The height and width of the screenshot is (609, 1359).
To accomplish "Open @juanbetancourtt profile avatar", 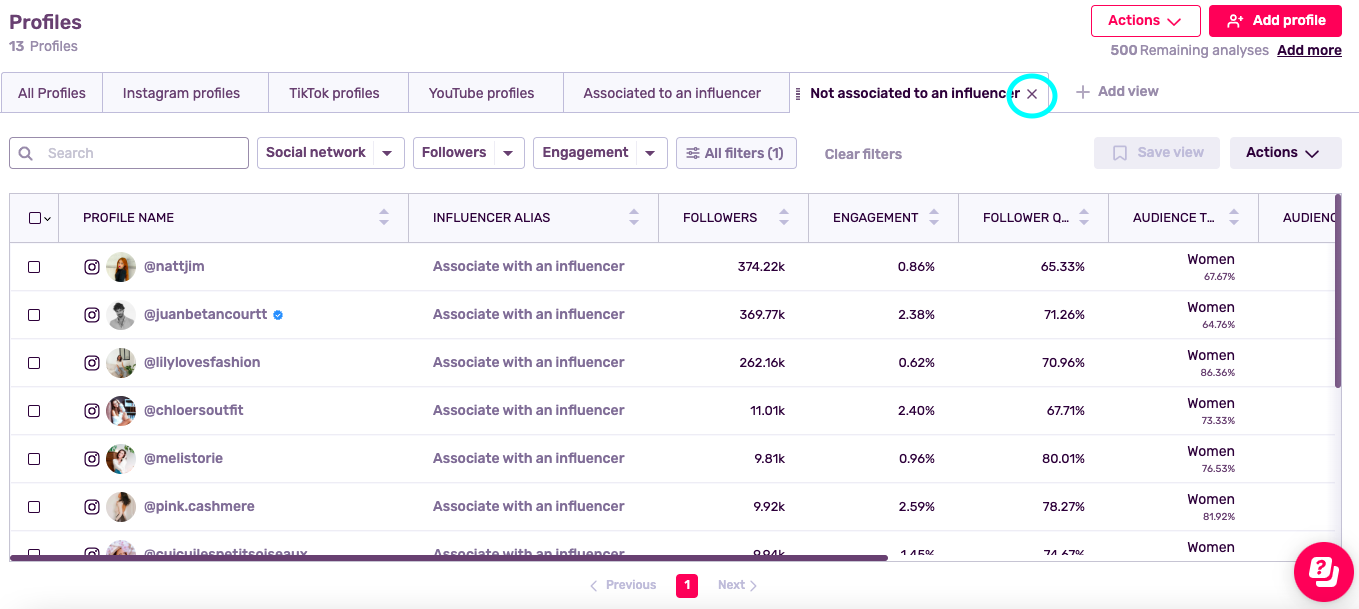I will pyautogui.click(x=121, y=315).
